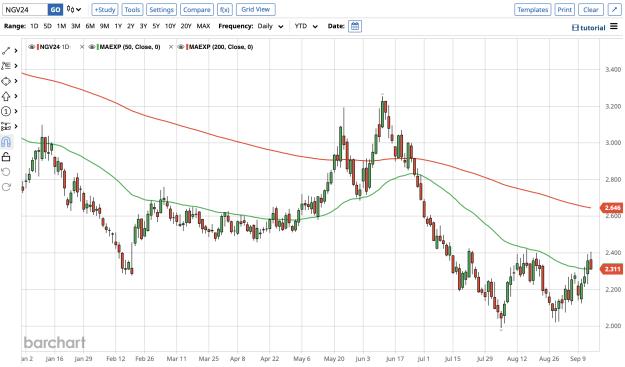Screen dimensions: 625x367
Task: Open the chart type candlestick selector
Action: coord(74,9)
